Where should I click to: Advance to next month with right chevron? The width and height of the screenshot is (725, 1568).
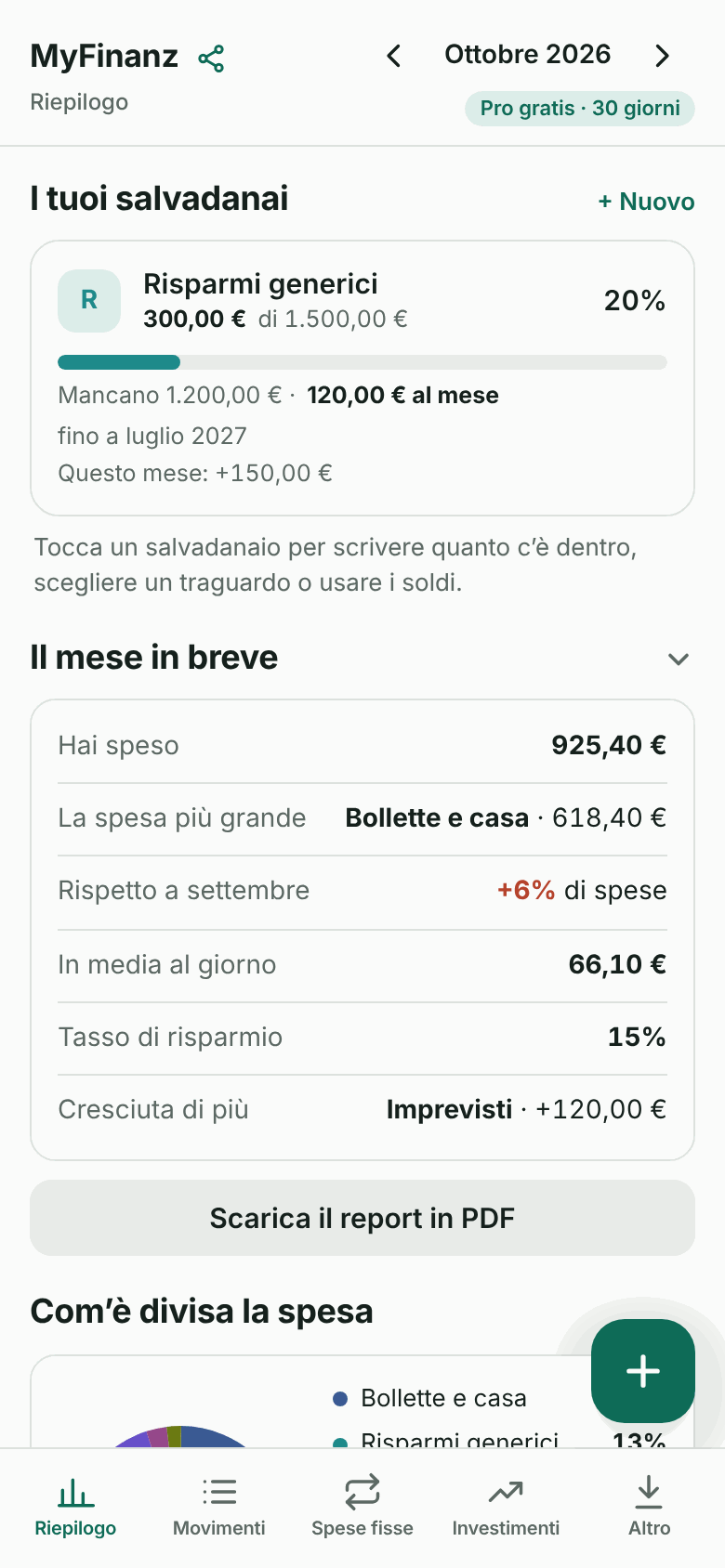pos(662,56)
